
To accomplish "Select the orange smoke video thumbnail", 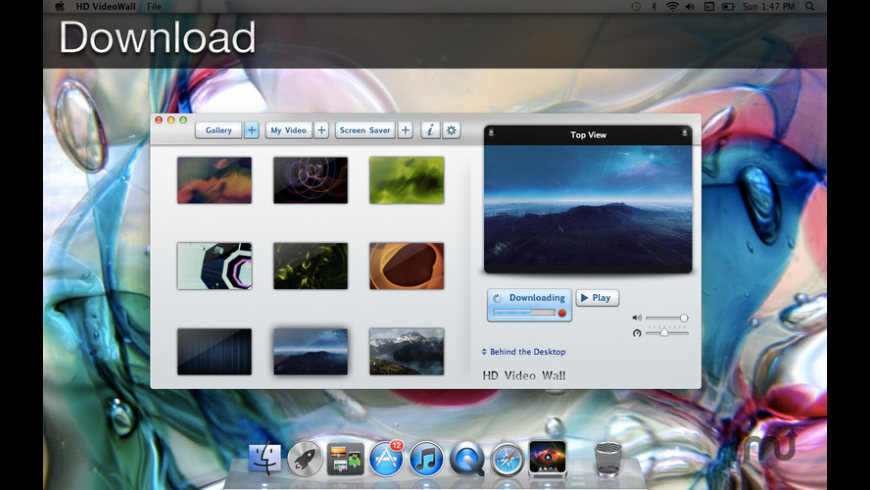I will coord(214,180).
